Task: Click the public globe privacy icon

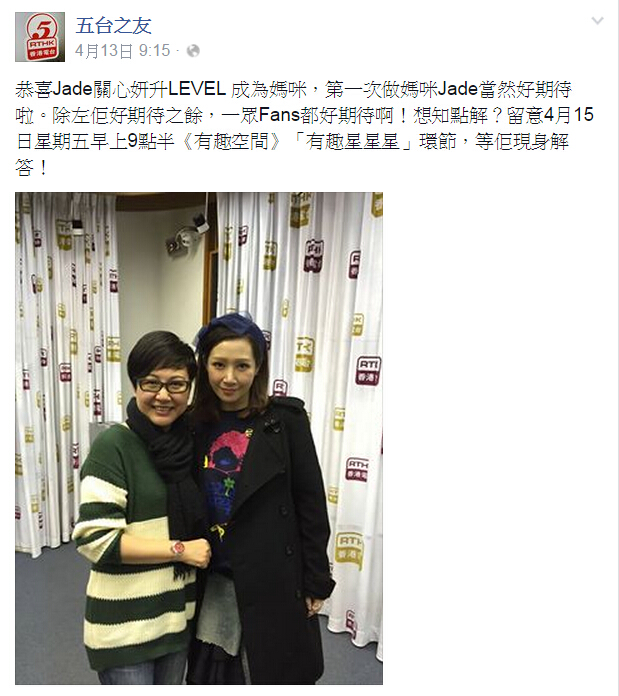Action: click(x=193, y=51)
